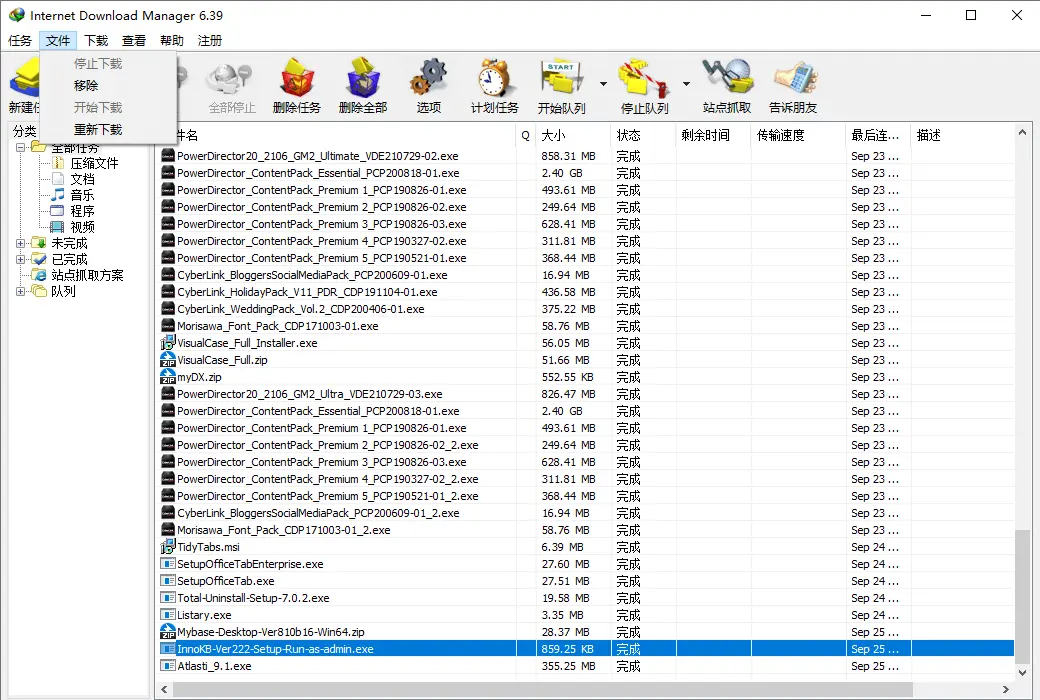
Task: Select 站点抓取方案 in tree
Action: point(87,275)
